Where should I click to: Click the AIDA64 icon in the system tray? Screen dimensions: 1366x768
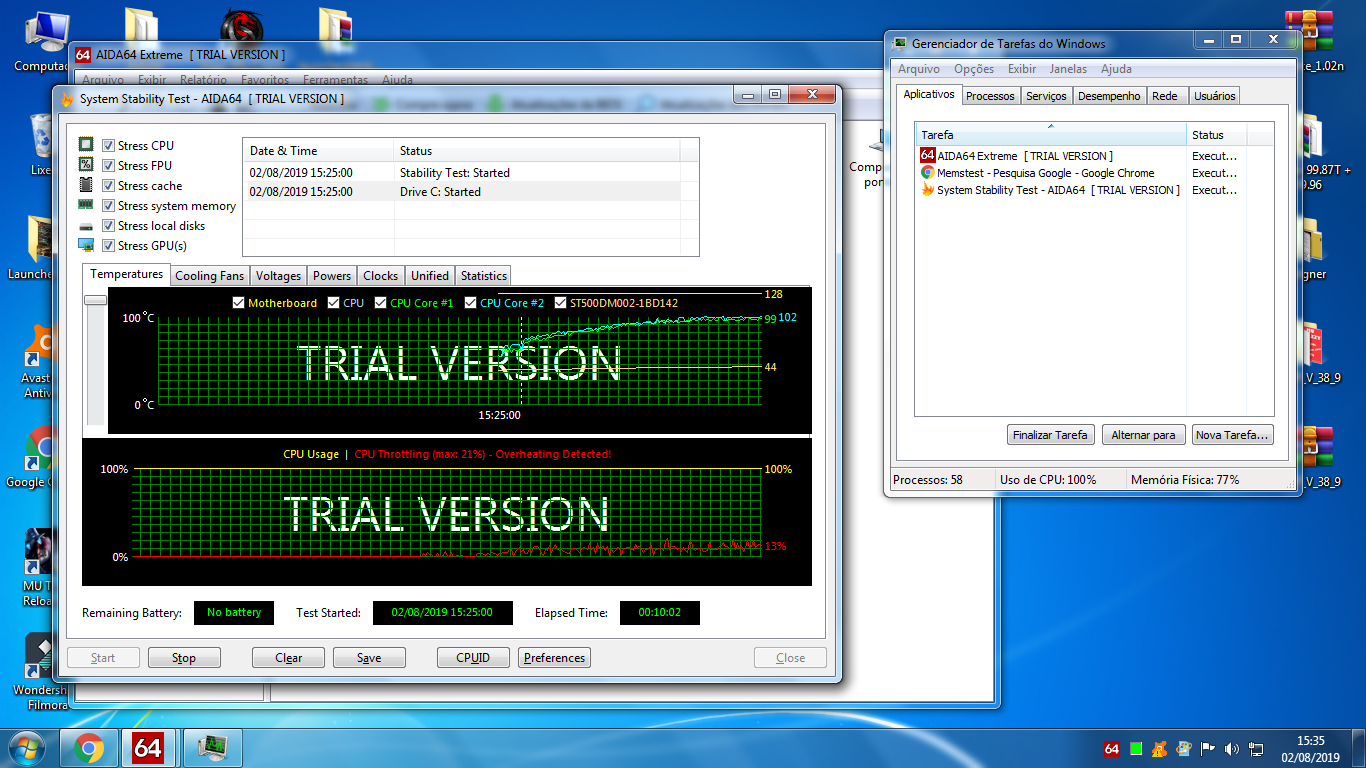(1112, 748)
